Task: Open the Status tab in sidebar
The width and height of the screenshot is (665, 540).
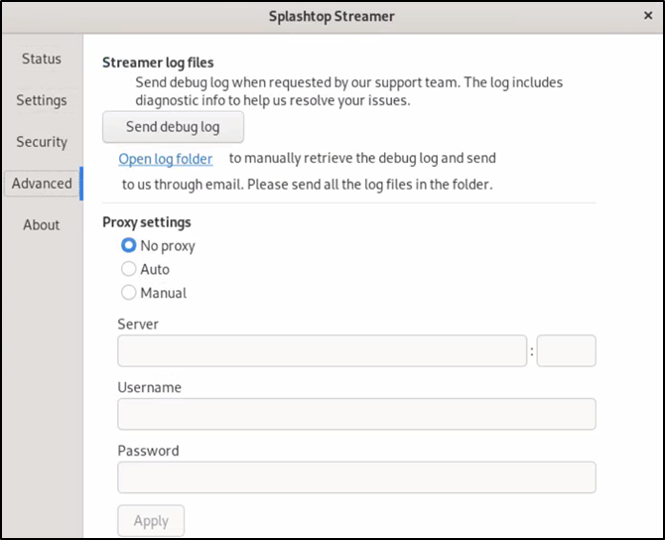Action: (x=42, y=59)
